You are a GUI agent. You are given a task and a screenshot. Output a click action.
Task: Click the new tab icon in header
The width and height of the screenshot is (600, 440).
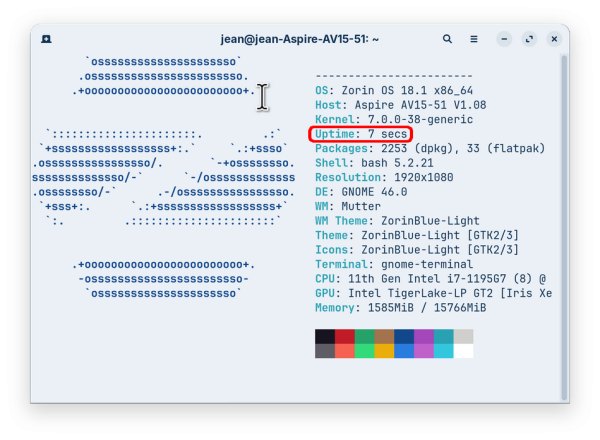pos(46,39)
